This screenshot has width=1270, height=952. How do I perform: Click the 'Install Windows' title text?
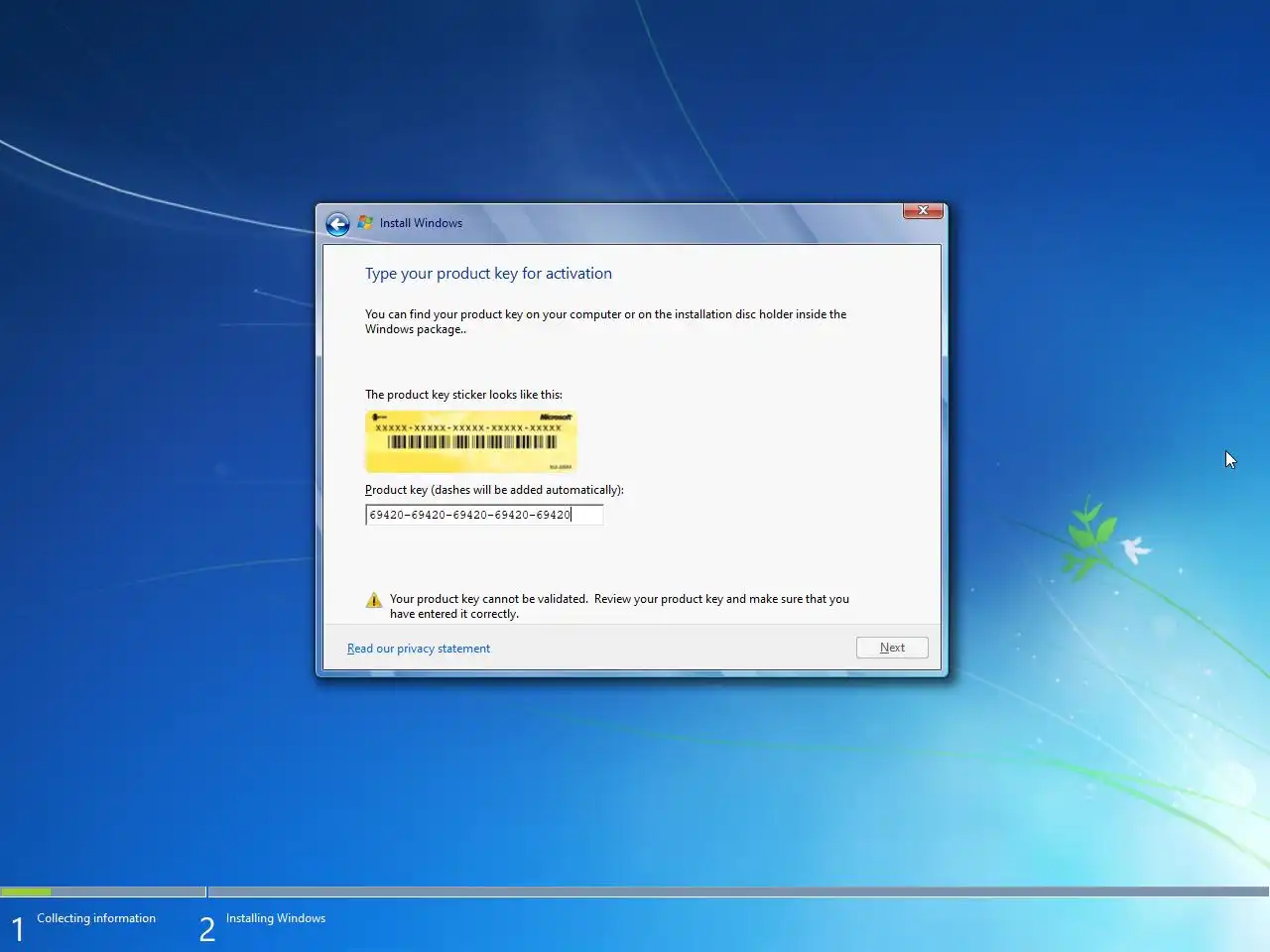coord(421,223)
